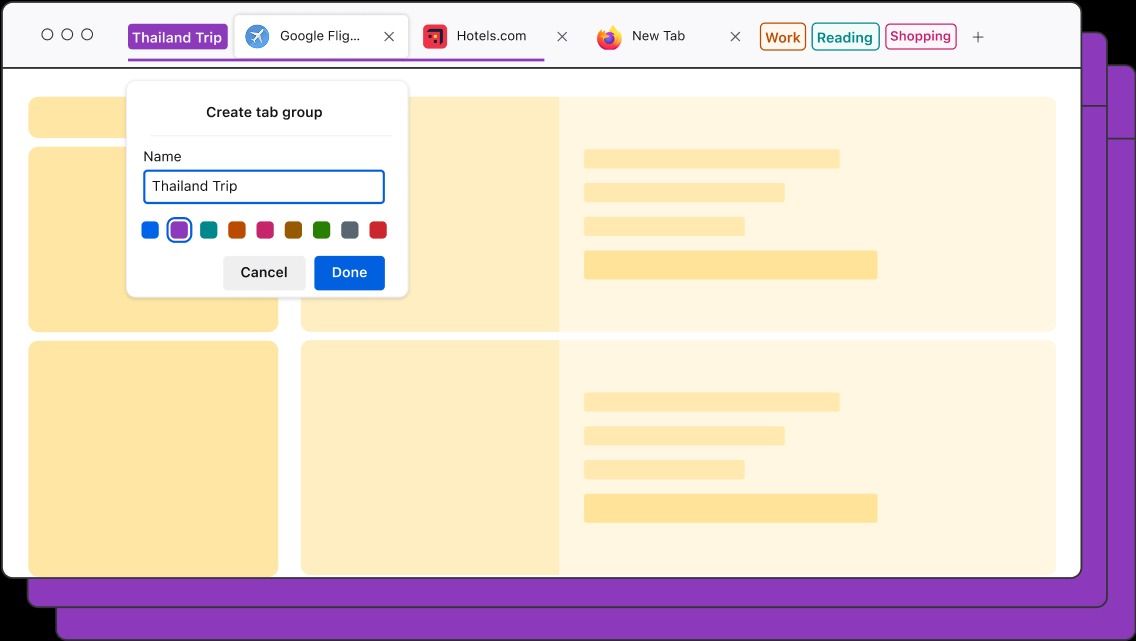1136x641 pixels.
Task: Choose the red group color swatch
Action: click(x=378, y=230)
